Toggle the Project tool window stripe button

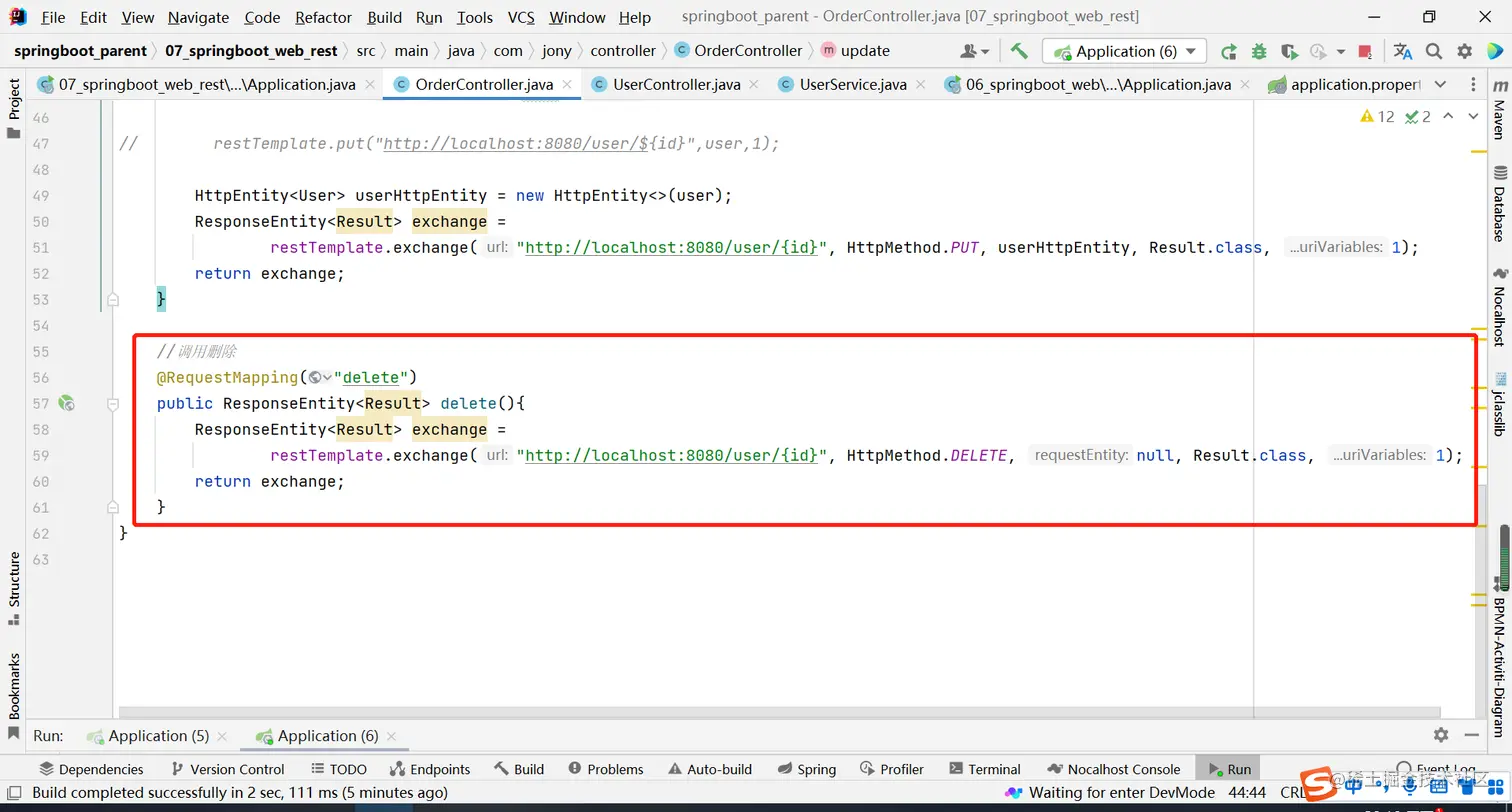pyautogui.click(x=14, y=107)
